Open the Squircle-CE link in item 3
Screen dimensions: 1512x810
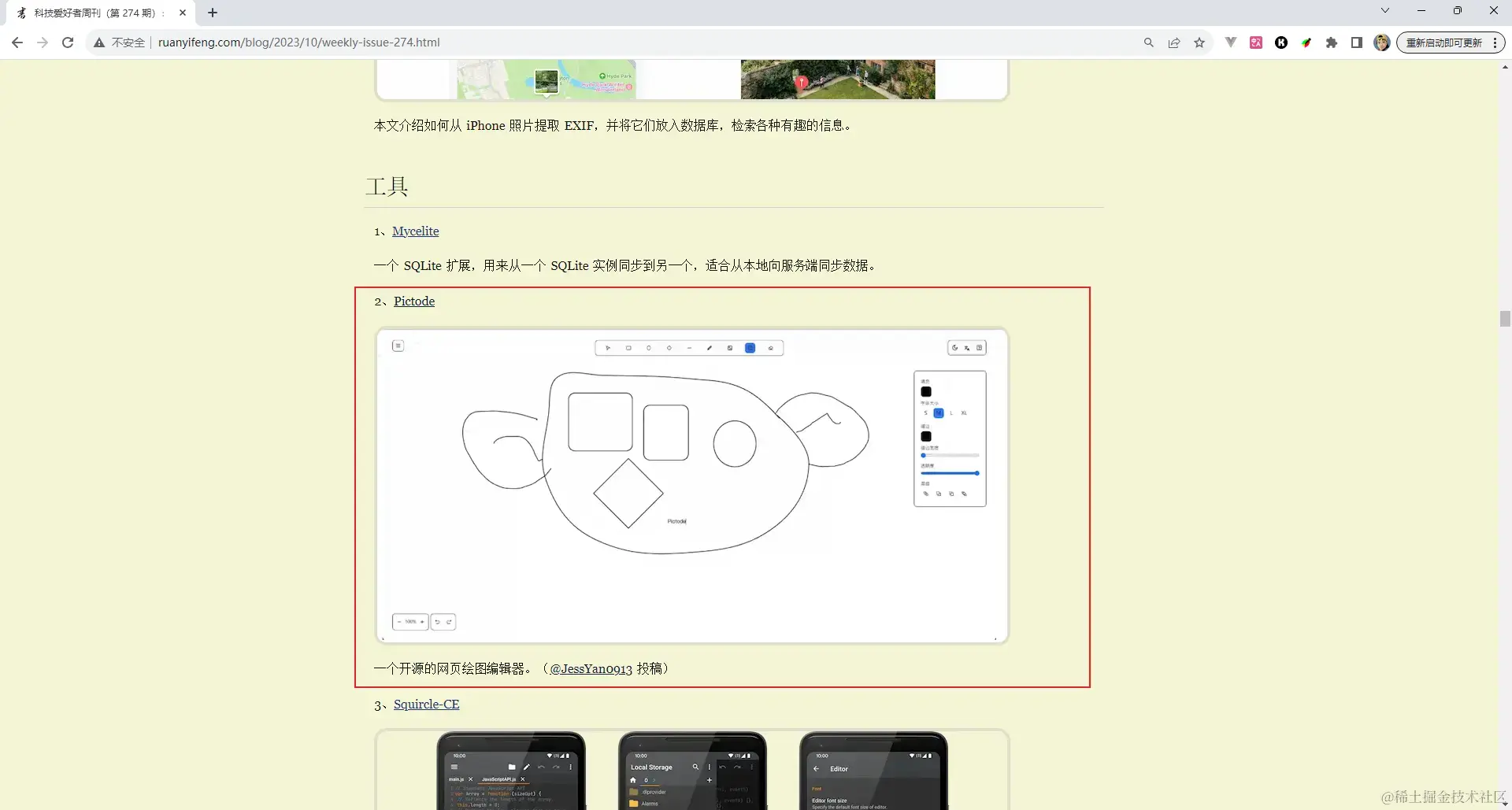[426, 705]
